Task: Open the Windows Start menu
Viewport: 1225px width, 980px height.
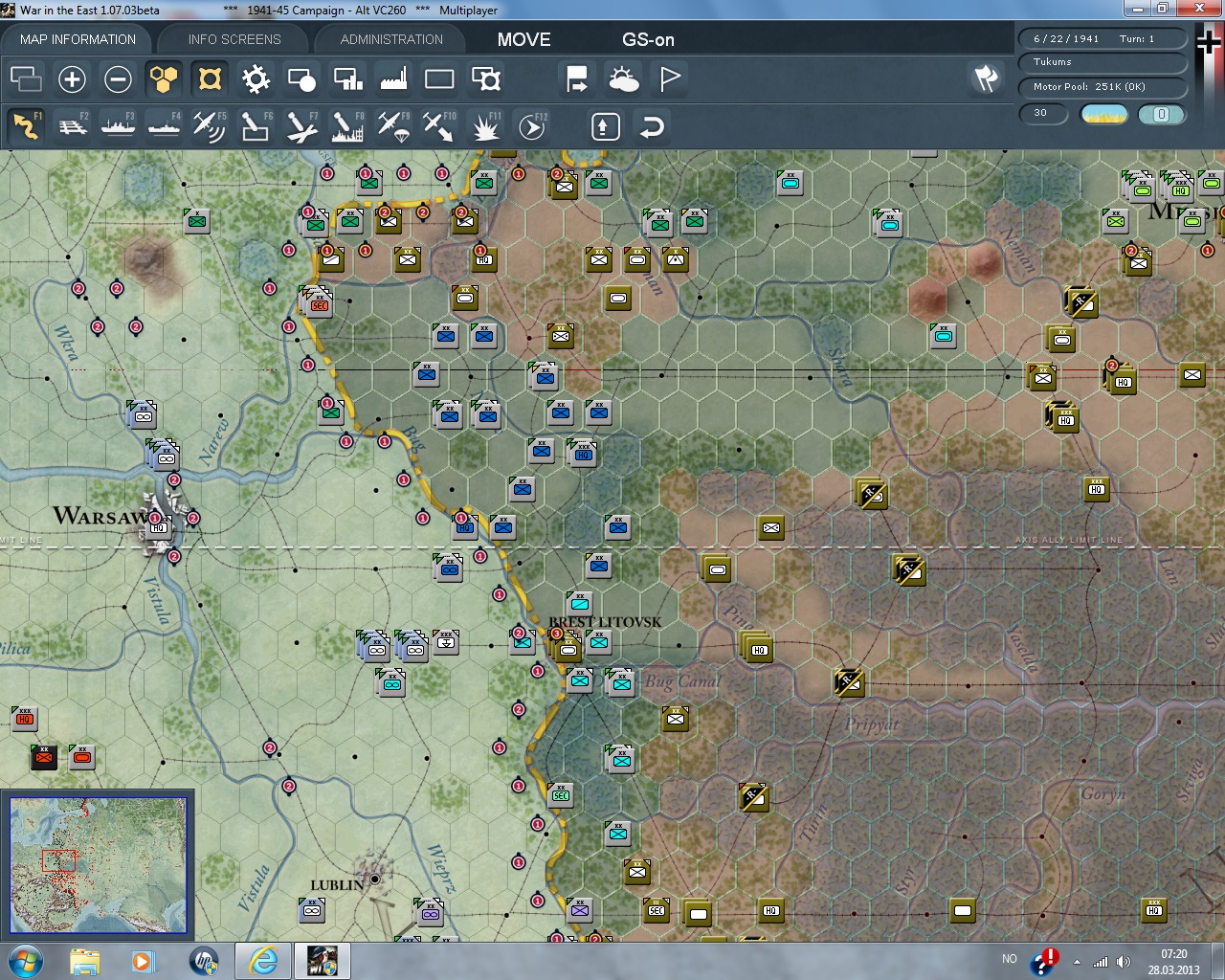Action: (x=25, y=961)
